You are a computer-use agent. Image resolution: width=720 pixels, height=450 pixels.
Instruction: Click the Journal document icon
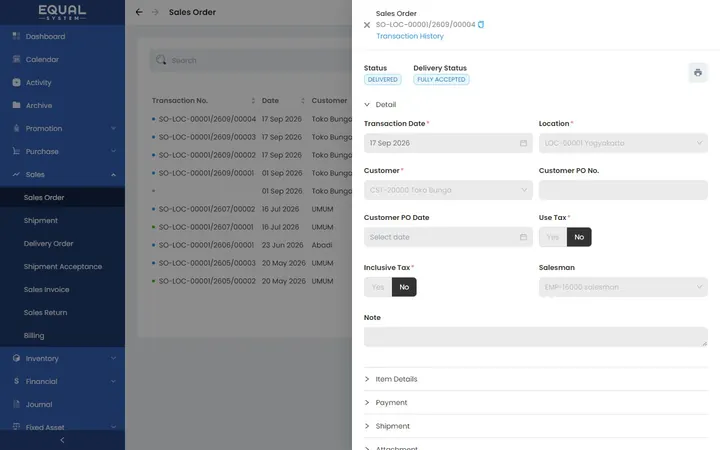pyautogui.click(x=17, y=404)
